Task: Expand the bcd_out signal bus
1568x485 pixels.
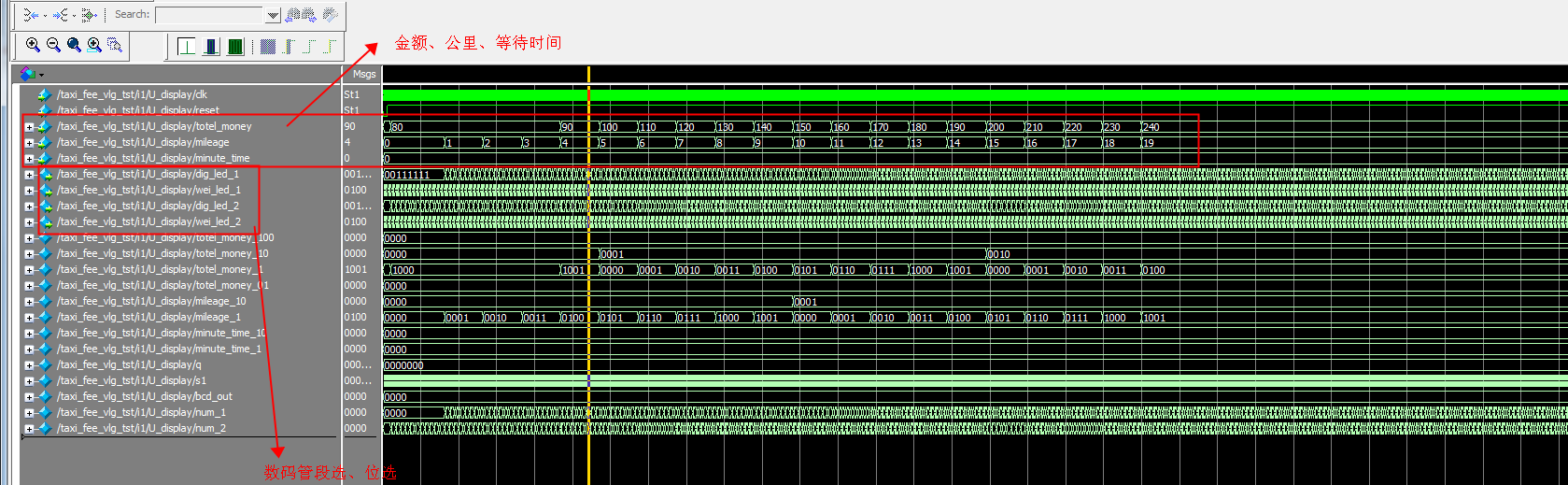Action: [x=29, y=397]
